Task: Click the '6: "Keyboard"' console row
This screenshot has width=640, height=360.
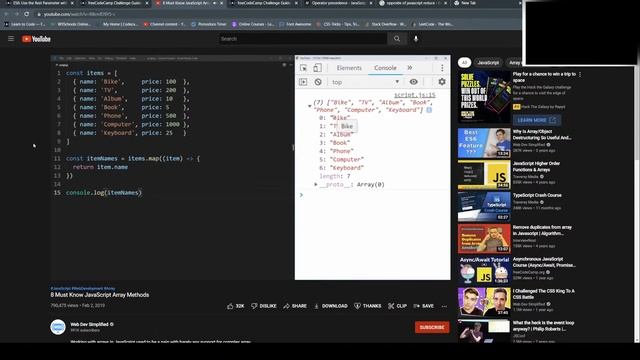Action: [x=341, y=168]
